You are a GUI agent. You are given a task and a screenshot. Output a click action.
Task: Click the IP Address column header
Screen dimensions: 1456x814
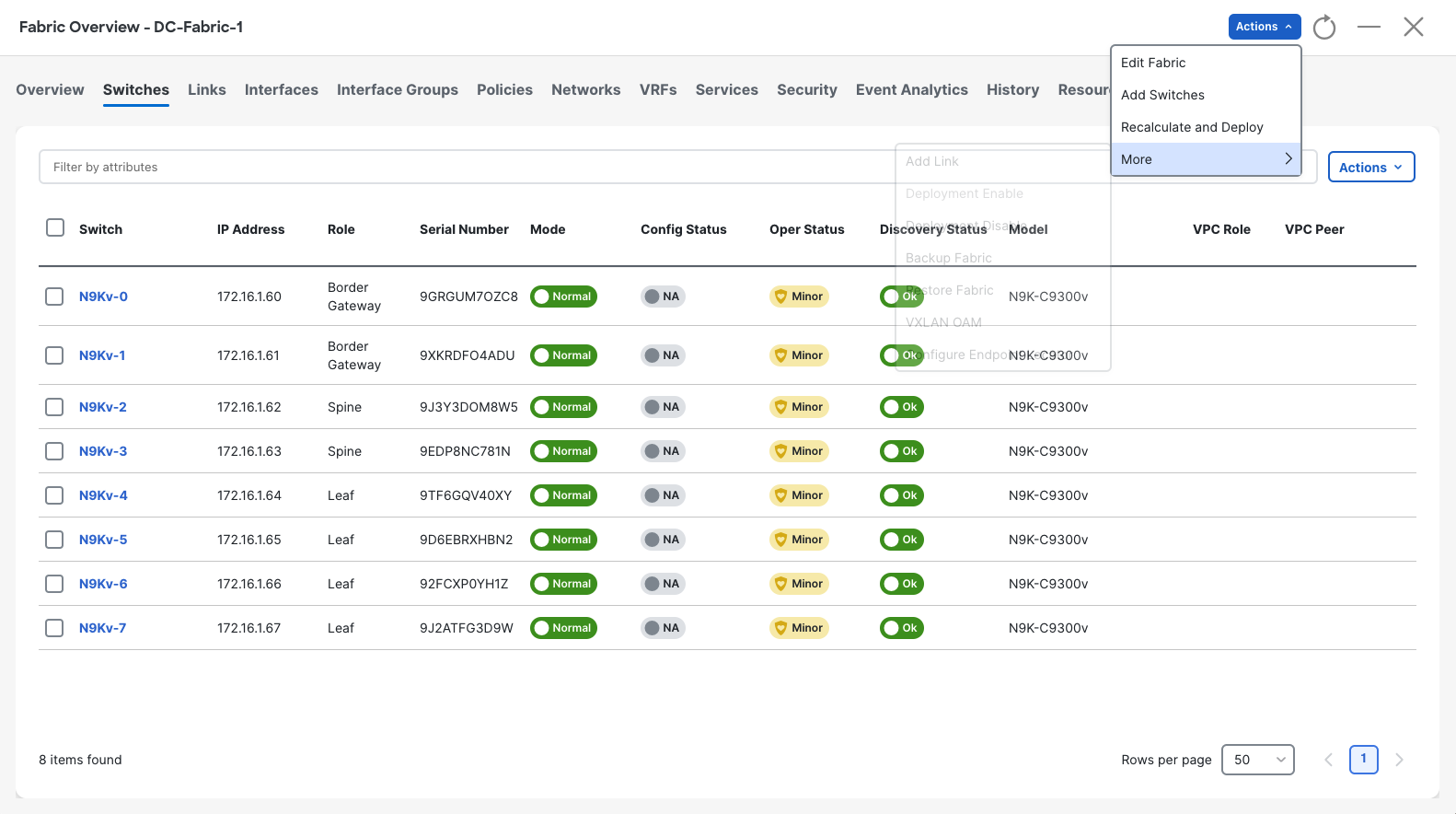251,229
